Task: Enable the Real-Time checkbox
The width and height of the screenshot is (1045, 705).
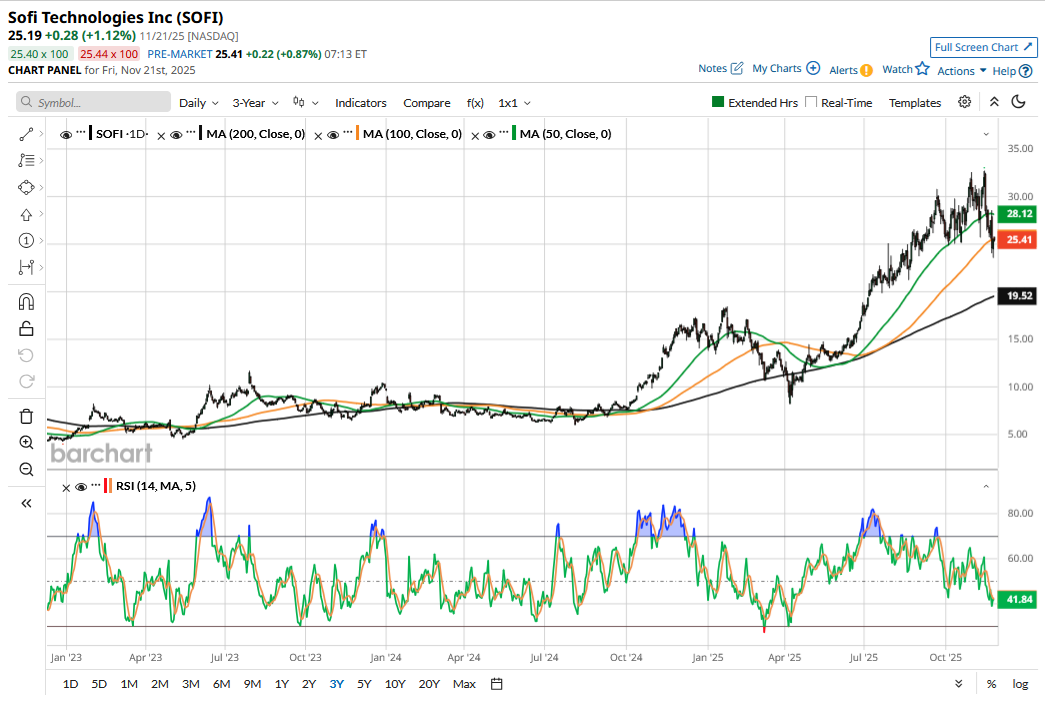Action: pos(811,102)
